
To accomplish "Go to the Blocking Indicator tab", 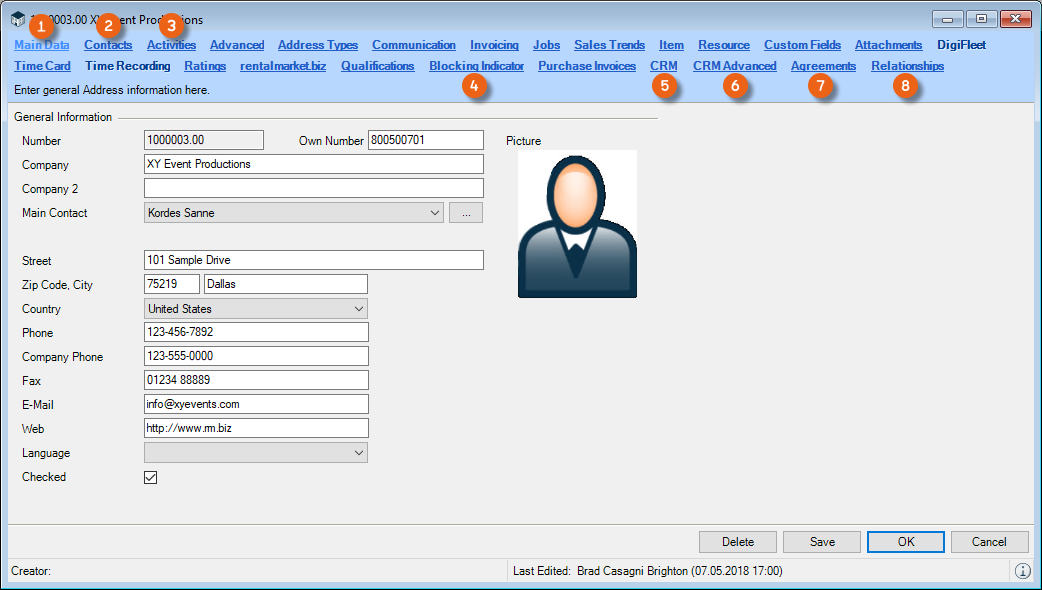I will [476, 66].
